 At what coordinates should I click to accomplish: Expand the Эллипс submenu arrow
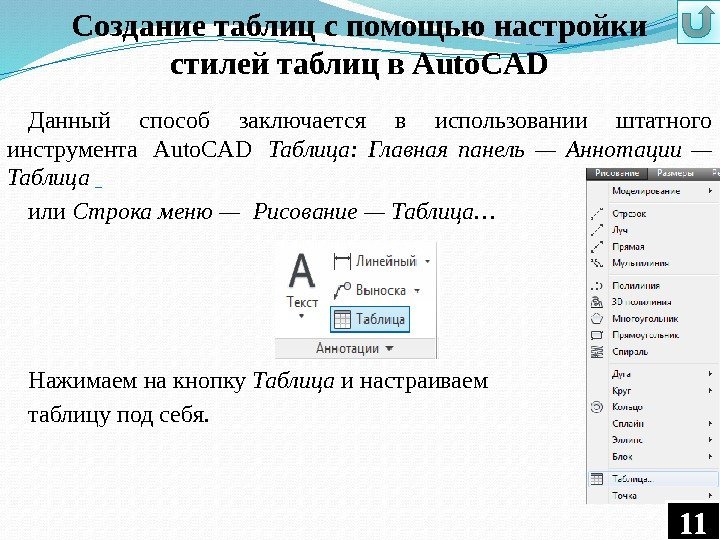click(x=711, y=440)
